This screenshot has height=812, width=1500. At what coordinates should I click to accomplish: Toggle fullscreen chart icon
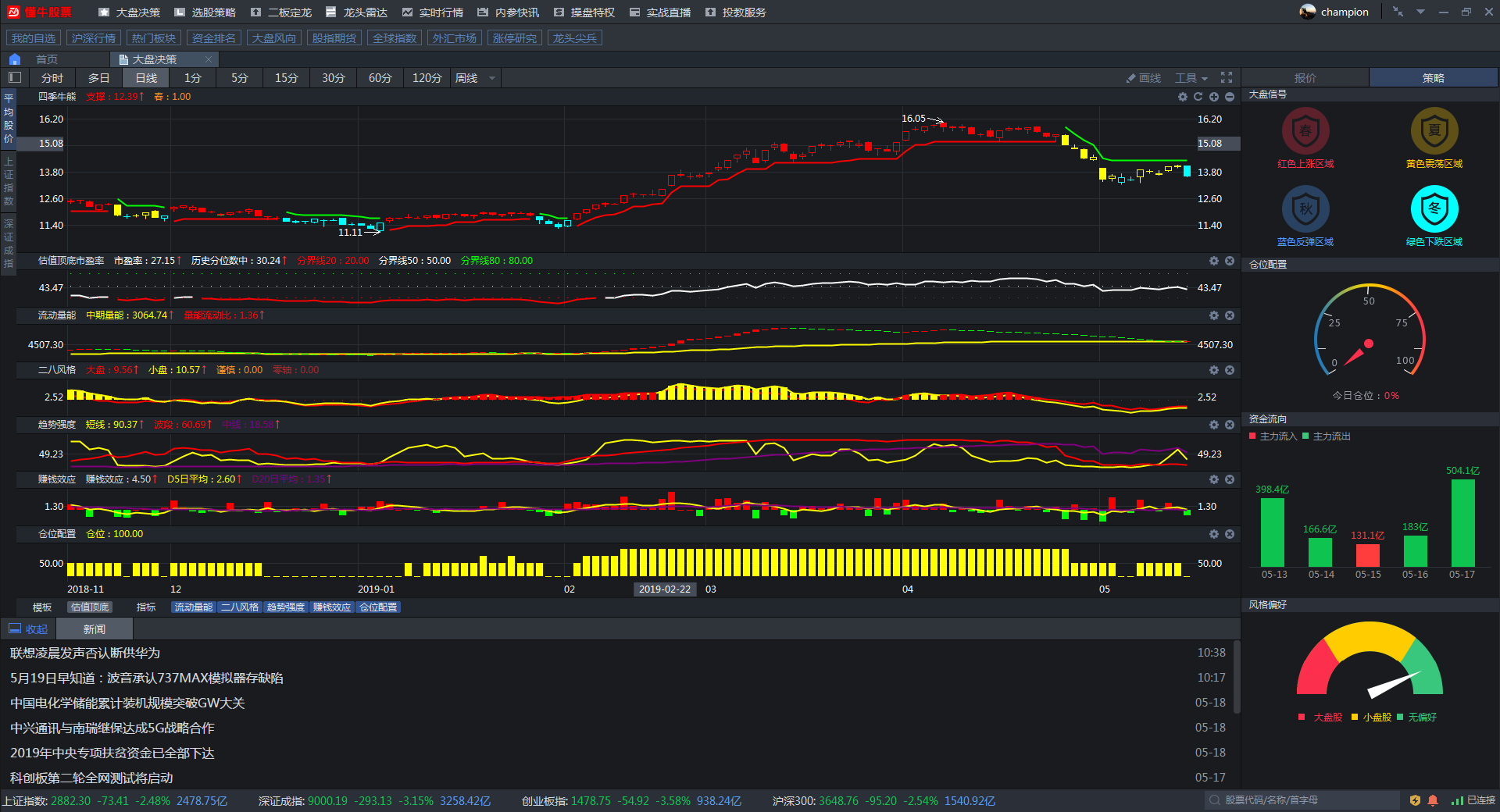pos(1227,77)
